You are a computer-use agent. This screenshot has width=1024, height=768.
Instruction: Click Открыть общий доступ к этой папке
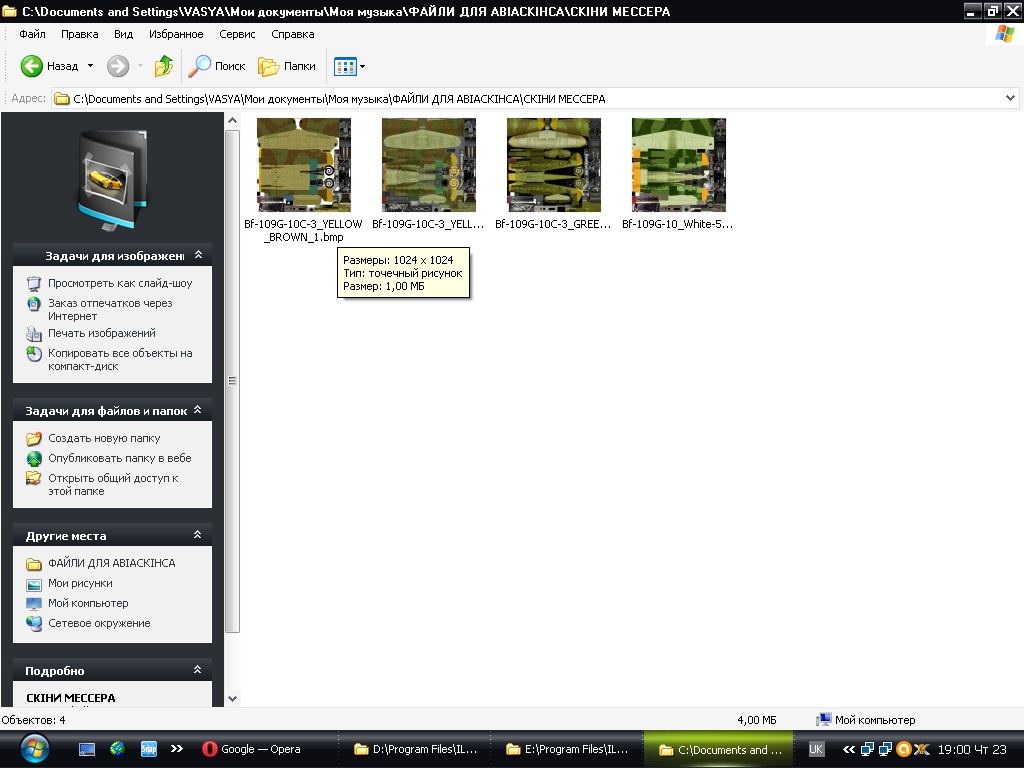point(113,485)
